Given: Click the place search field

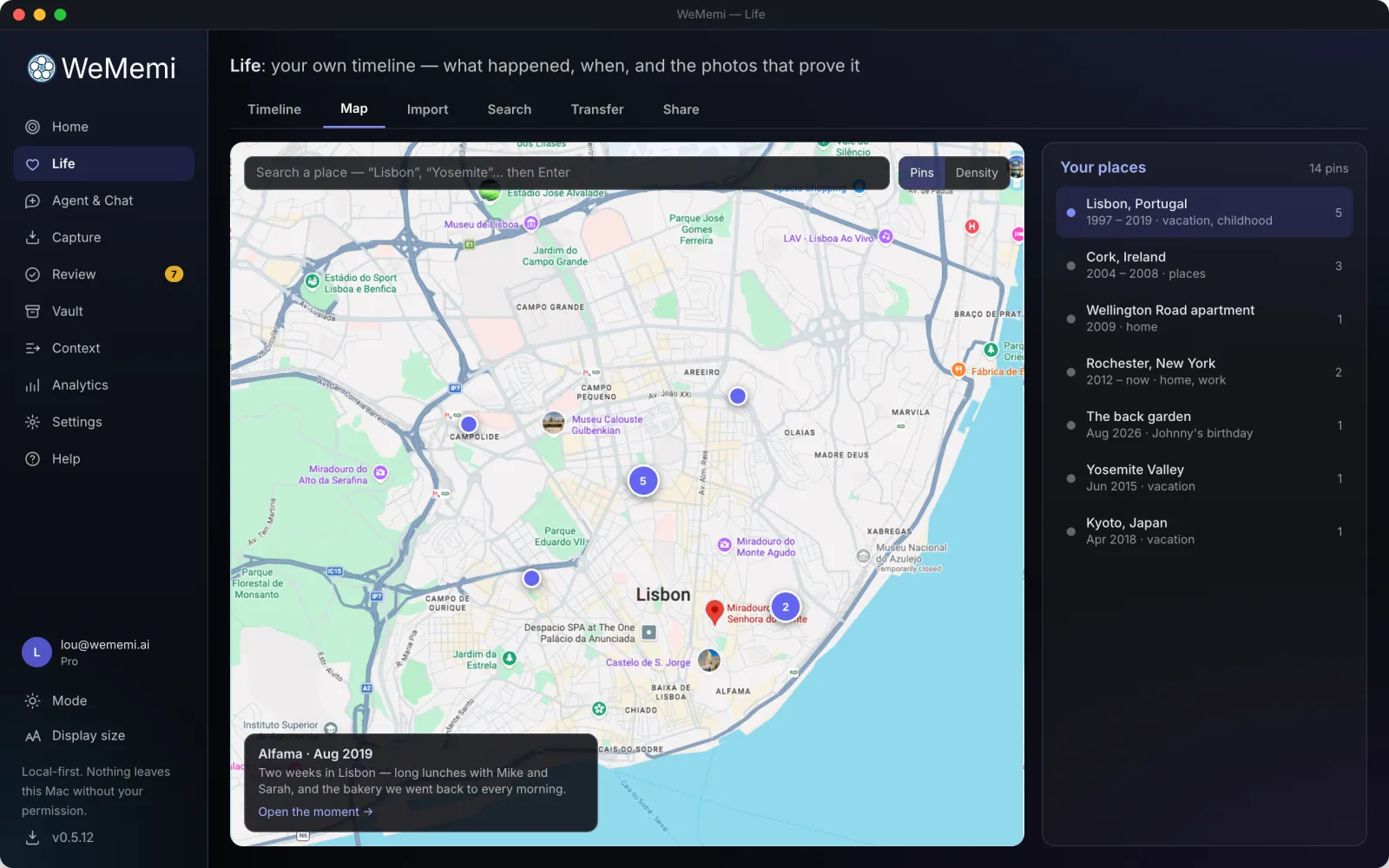Looking at the screenshot, I should (x=567, y=173).
